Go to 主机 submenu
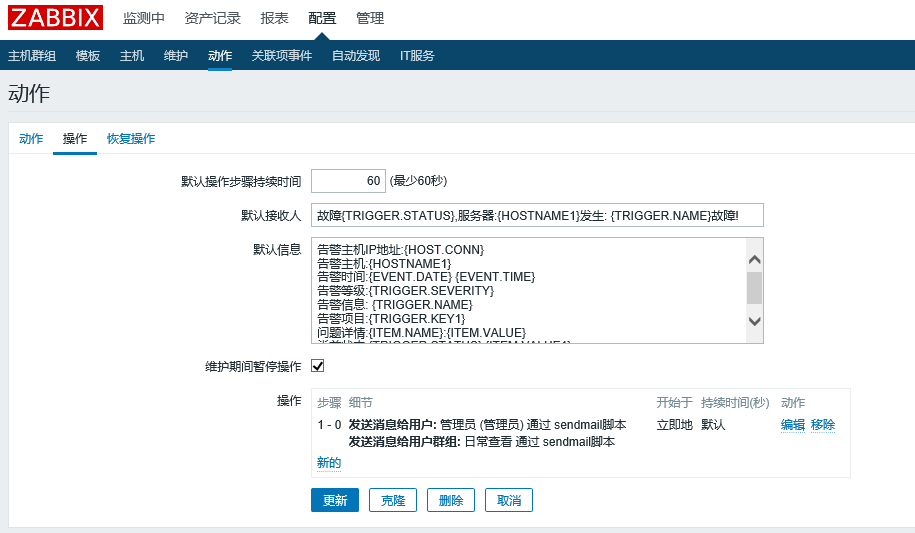The height and width of the screenshot is (533, 915). [x=132, y=55]
